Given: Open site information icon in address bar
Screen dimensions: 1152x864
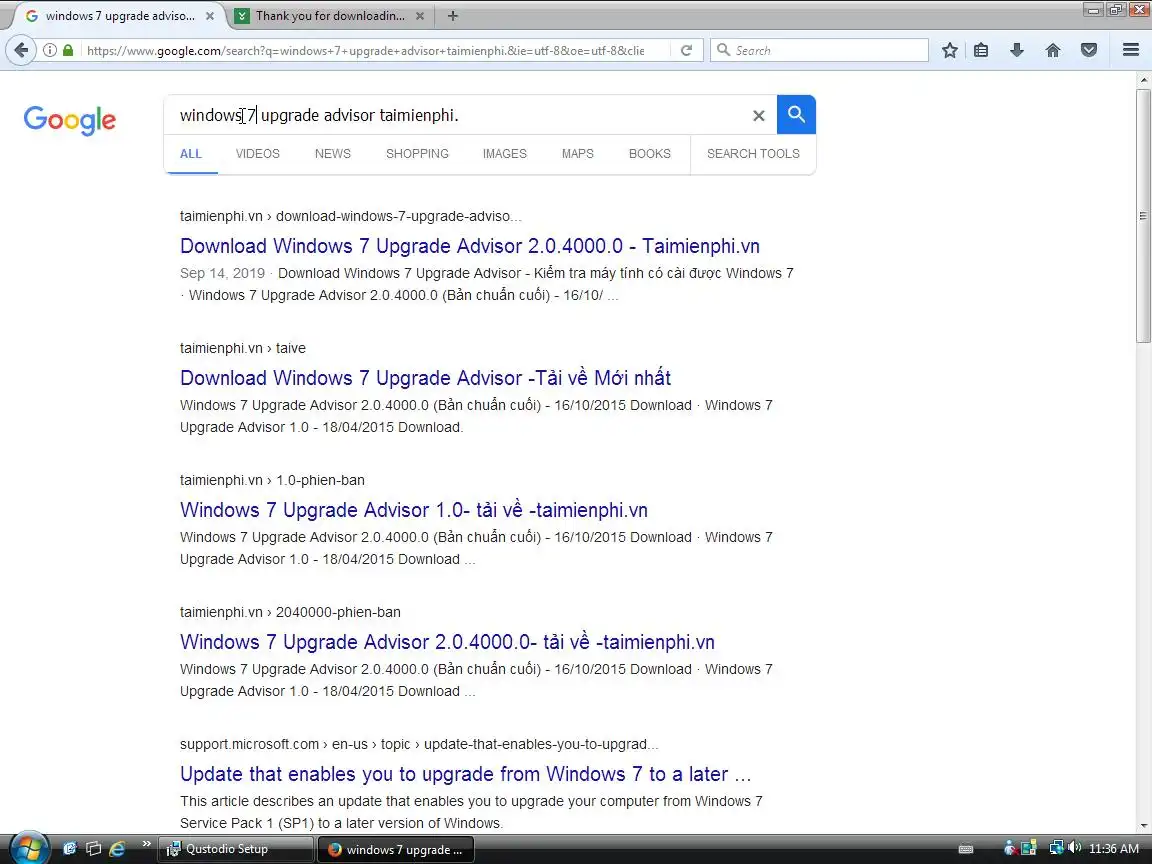Looking at the screenshot, I should 49,50.
